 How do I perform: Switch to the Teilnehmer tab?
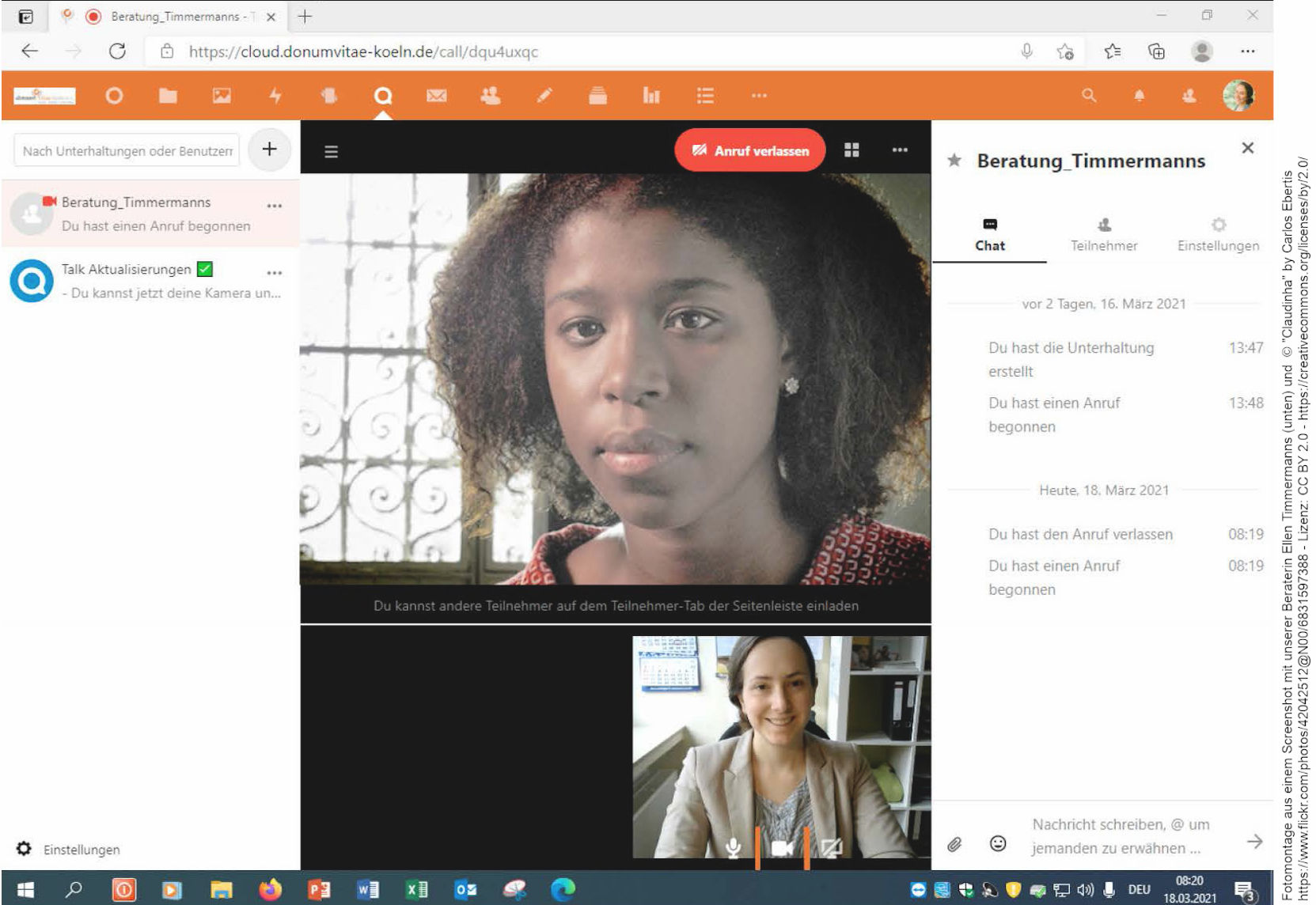coord(1103,235)
